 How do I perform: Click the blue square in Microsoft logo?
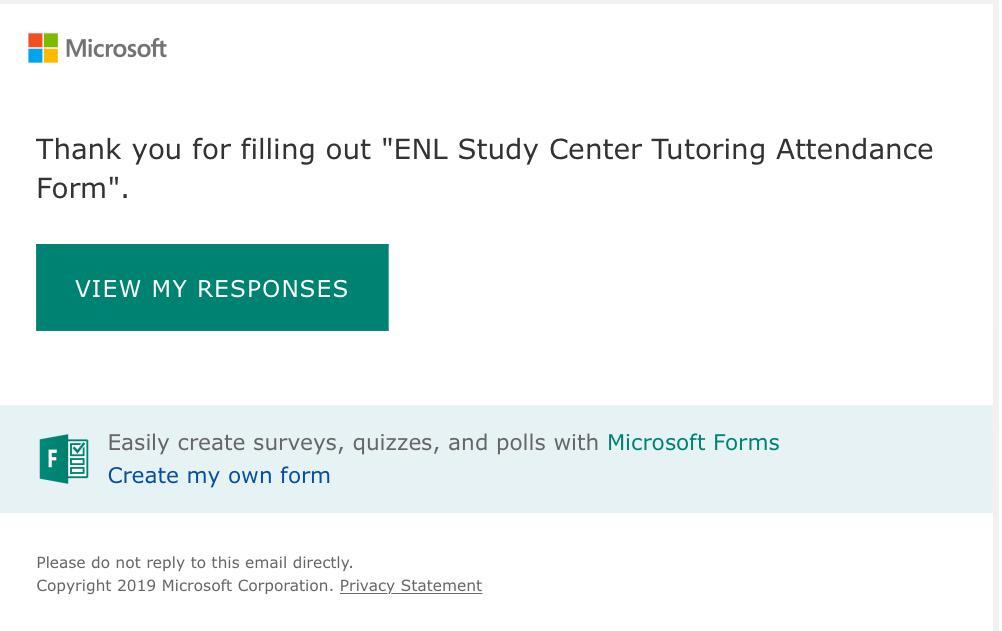[x=35, y=56]
